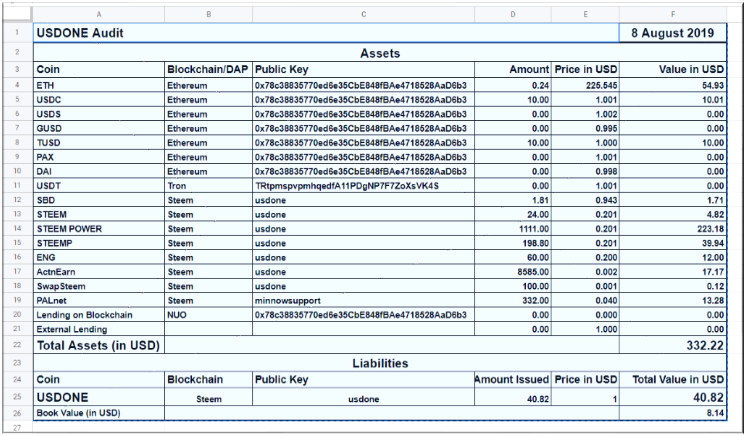Select the 'DAI' coin cell
Image resolution: width=746 pixels, height=436 pixels.
pyautogui.click(x=99, y=171)
